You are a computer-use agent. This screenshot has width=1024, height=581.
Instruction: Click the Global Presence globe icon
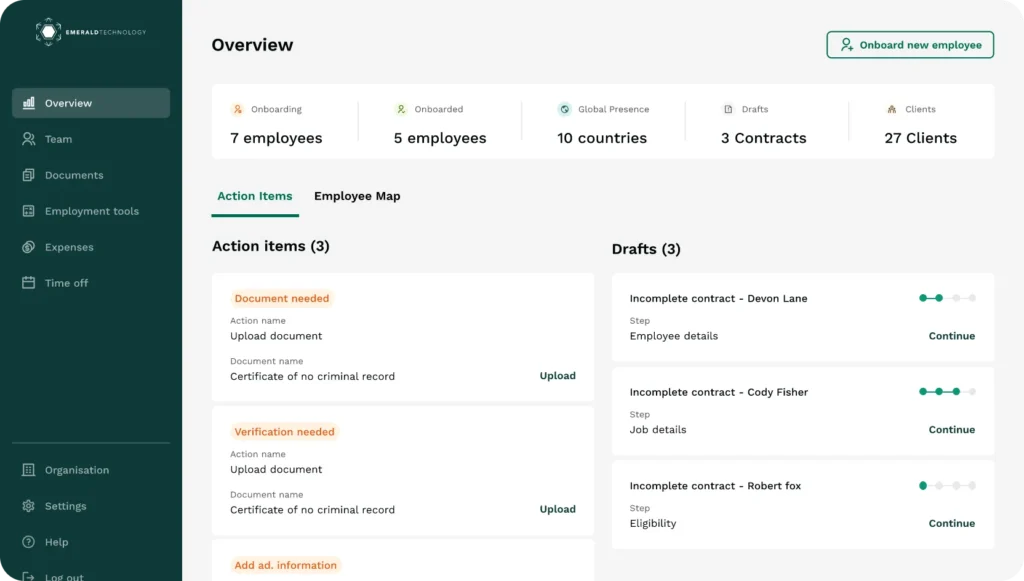[x=564, y=109]
